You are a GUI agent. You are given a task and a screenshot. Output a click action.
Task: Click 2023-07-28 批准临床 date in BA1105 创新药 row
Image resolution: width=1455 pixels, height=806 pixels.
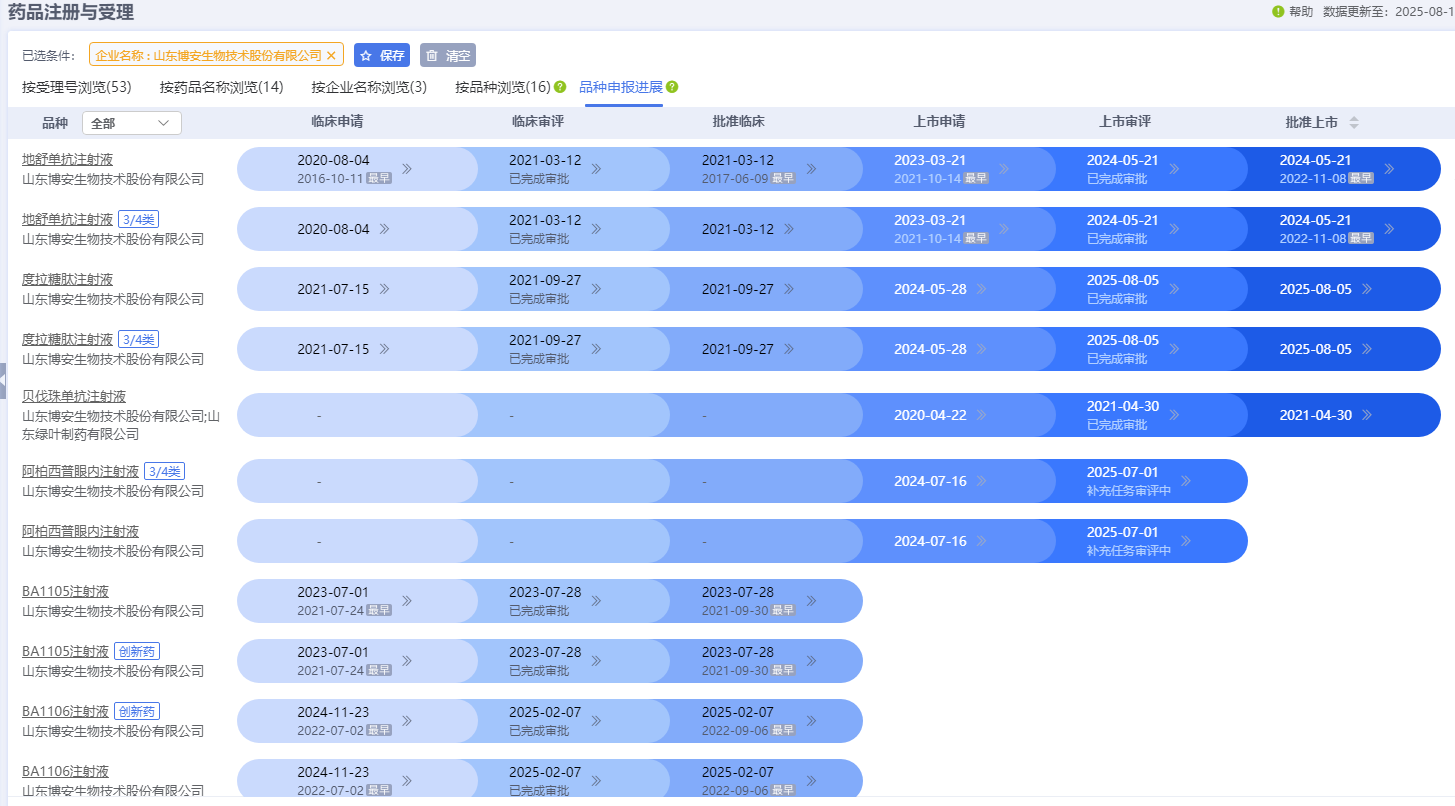click(738, 652)
